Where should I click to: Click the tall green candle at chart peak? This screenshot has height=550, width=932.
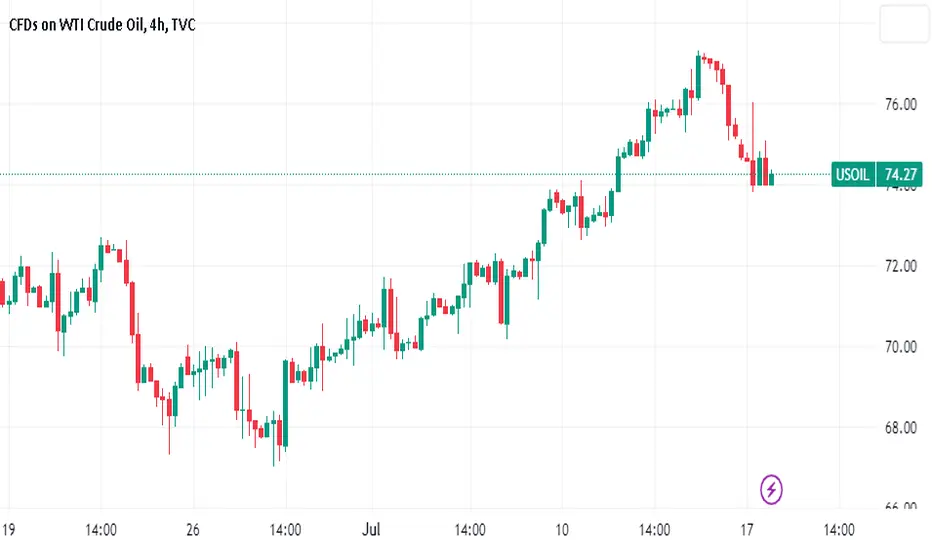pos(698,76)
